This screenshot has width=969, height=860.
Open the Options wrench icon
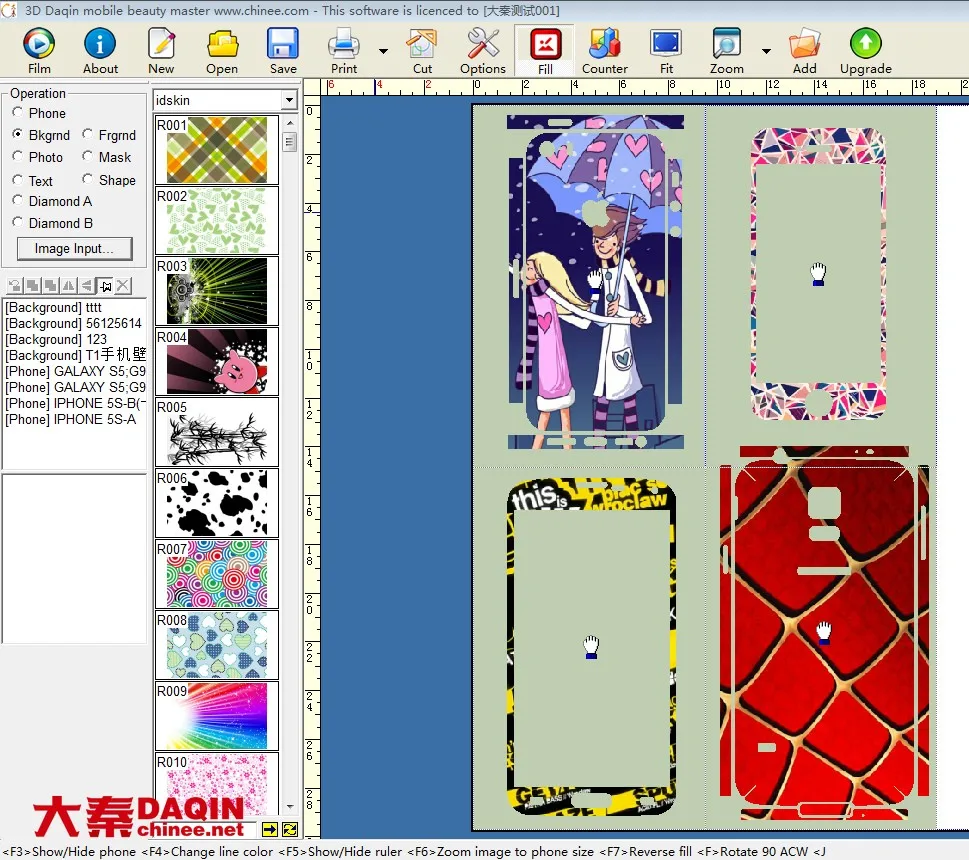click(x=483, y=50)
